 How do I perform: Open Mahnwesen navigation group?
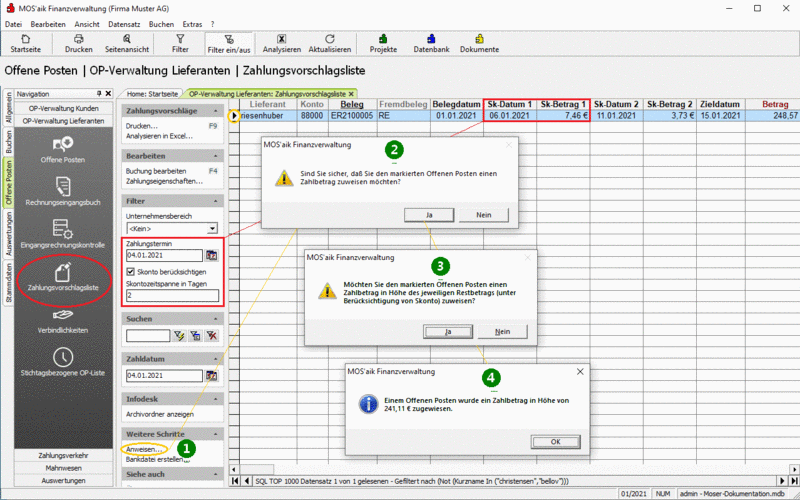[x=63, y=468]
